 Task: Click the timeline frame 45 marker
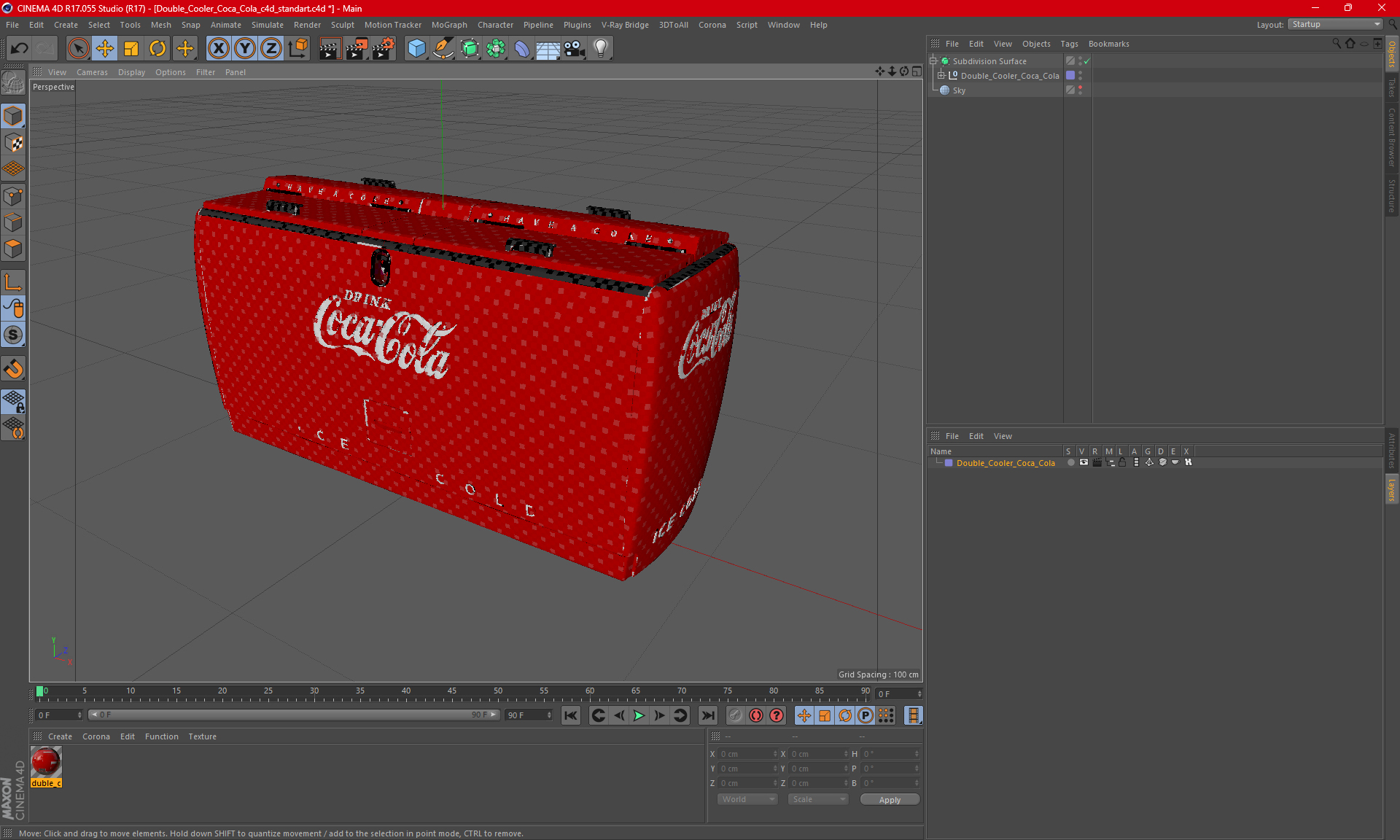click(452, 691)
